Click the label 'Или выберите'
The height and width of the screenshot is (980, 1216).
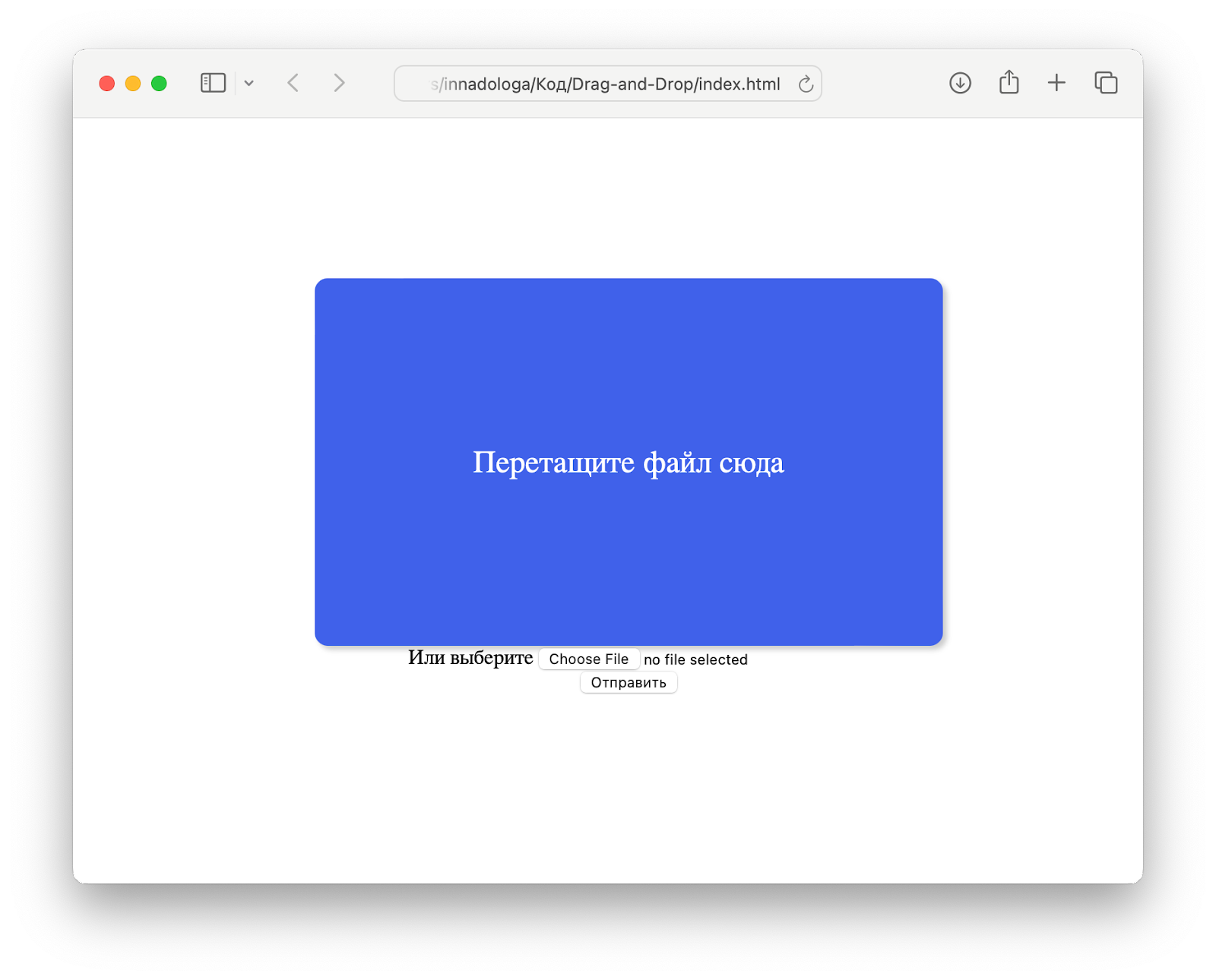(x=471, y=658)
